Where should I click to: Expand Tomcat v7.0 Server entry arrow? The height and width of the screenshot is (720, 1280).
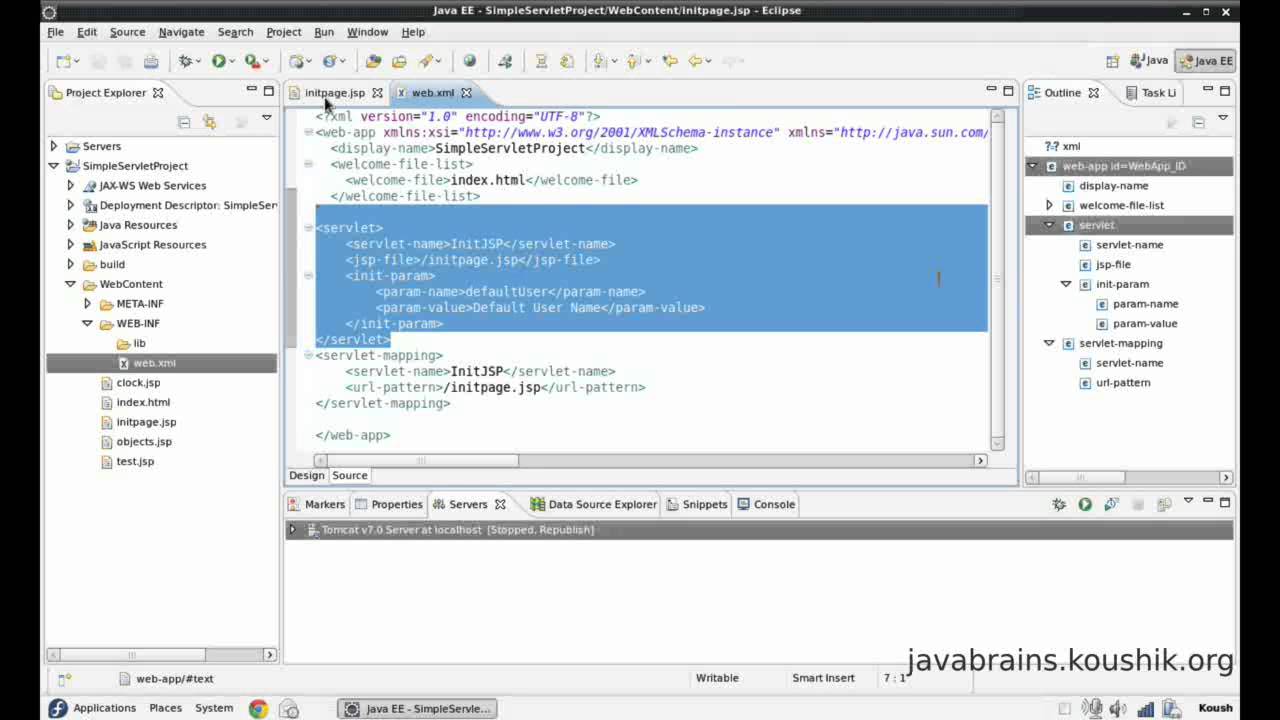[293, 530]
